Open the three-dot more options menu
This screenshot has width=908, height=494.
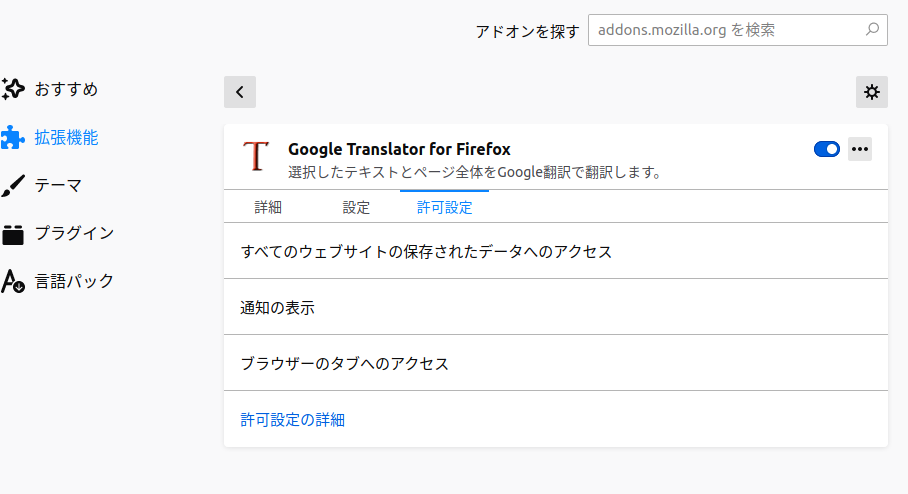[x=860, y=149]
